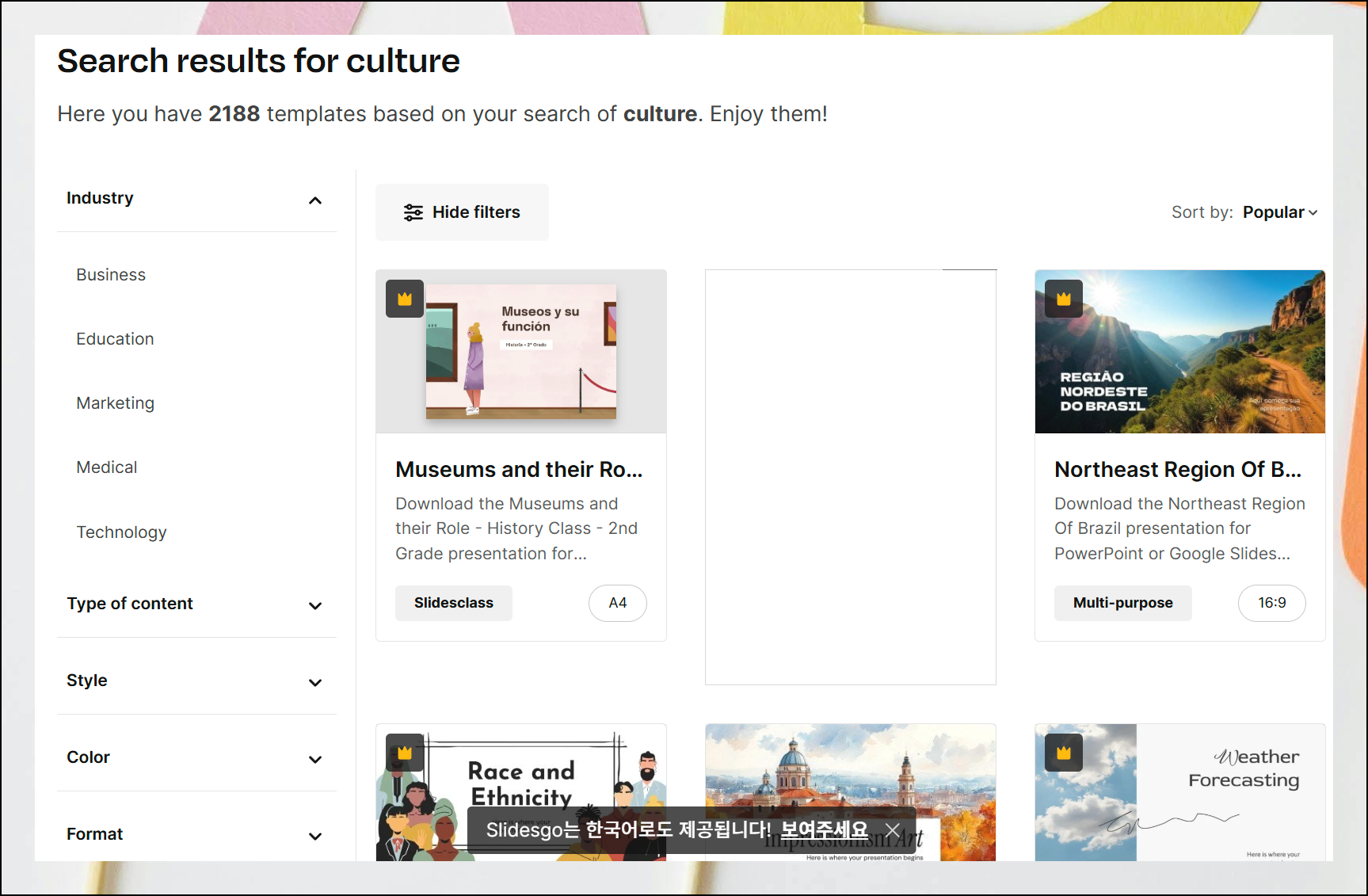
Task: Click the Search results for culture heading
Action: coord(258,61)
